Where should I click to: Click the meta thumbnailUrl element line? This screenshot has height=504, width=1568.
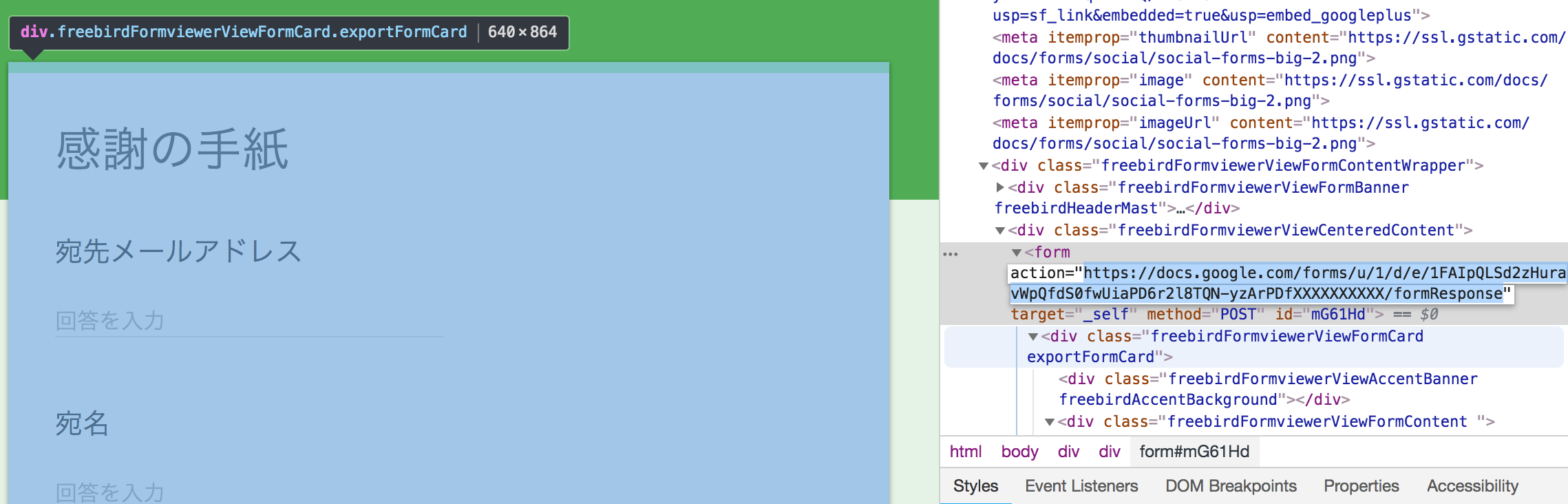[1279, 48]
